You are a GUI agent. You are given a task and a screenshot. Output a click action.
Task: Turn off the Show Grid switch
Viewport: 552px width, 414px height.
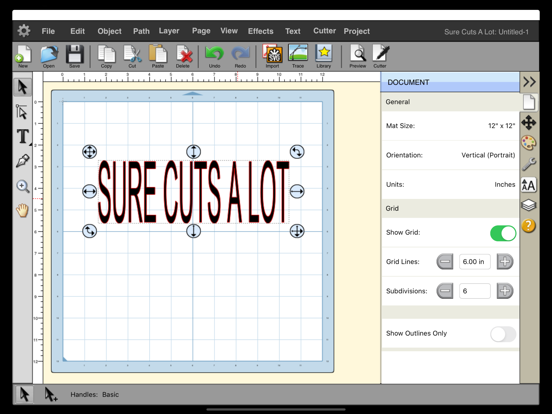pos(503,233)
